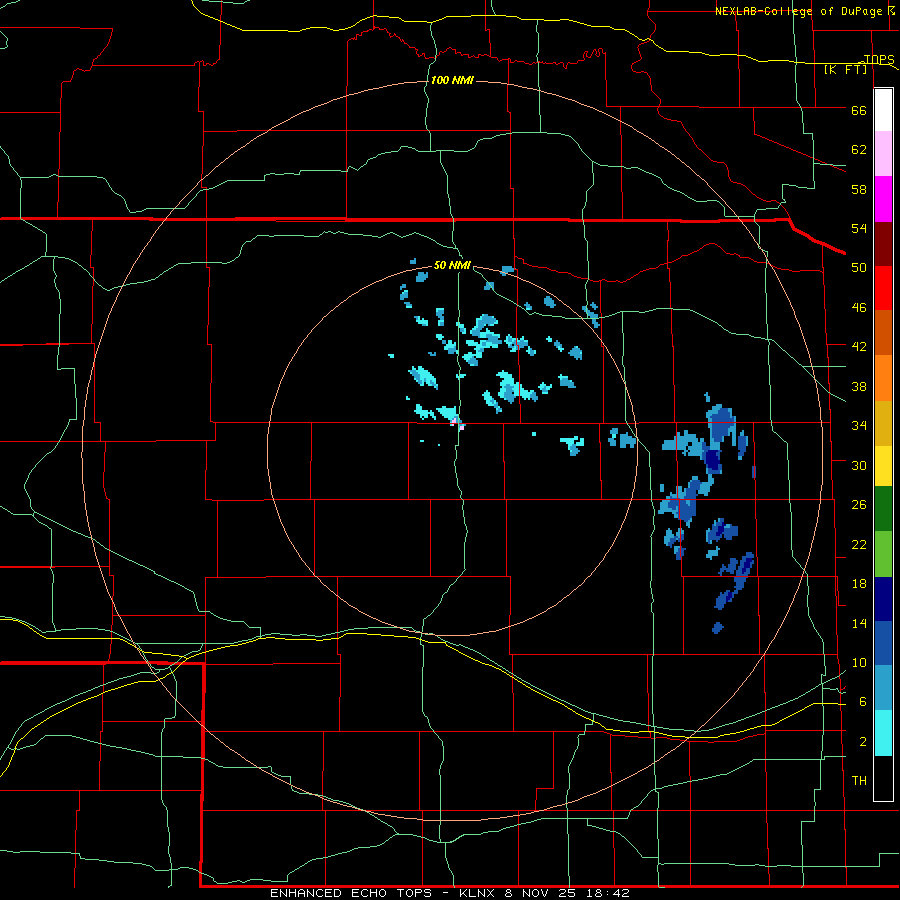Screen dimensions: 900x900
Task: Click the legend value 46
Action: (859, 307)
